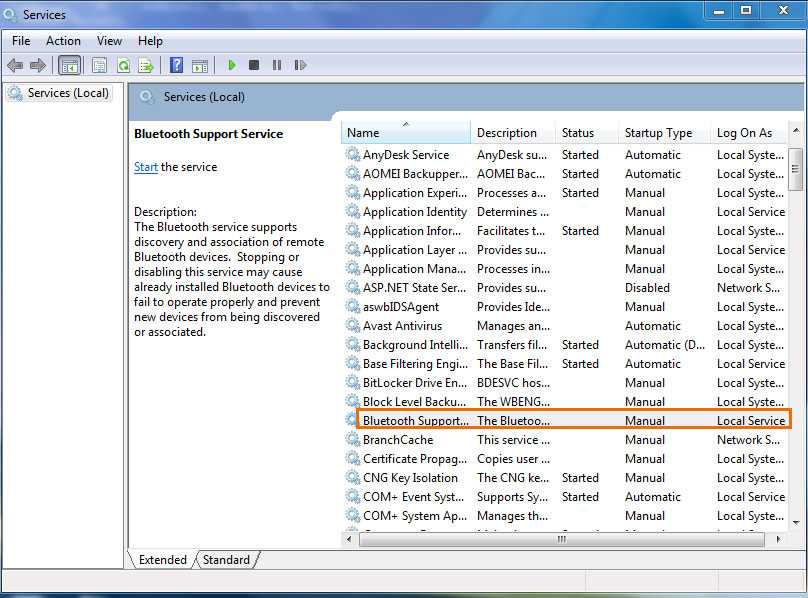Open Properties from the toolbar
808x598 pixels.
(x=99, y=65)
